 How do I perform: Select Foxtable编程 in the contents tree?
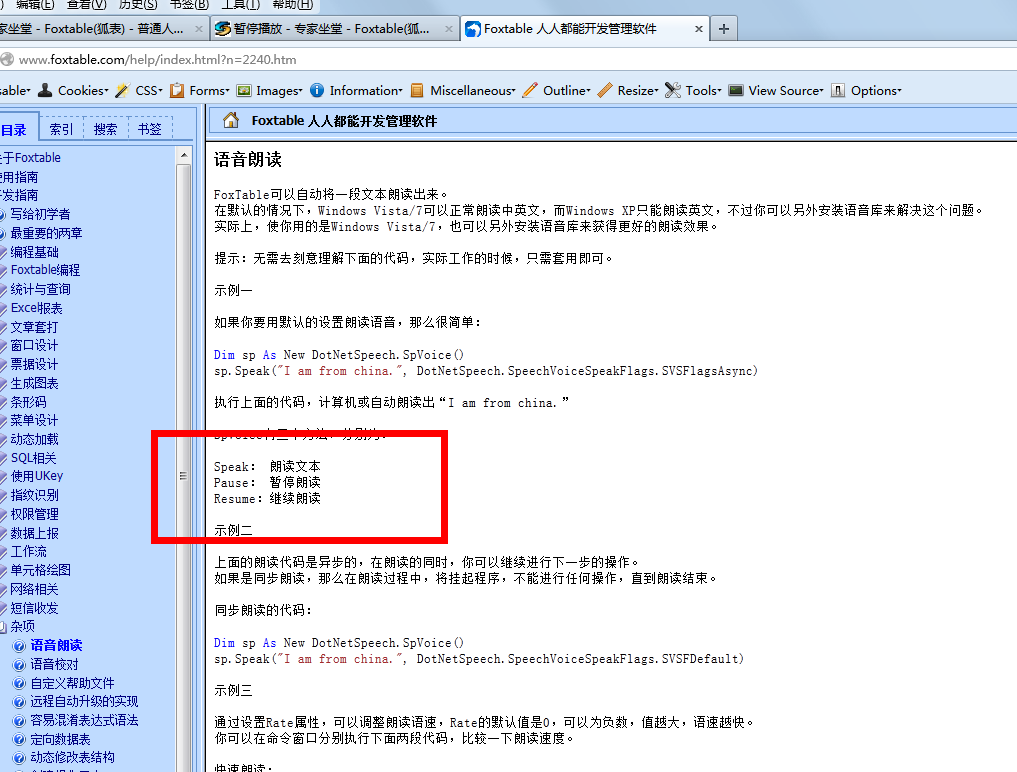45,270
